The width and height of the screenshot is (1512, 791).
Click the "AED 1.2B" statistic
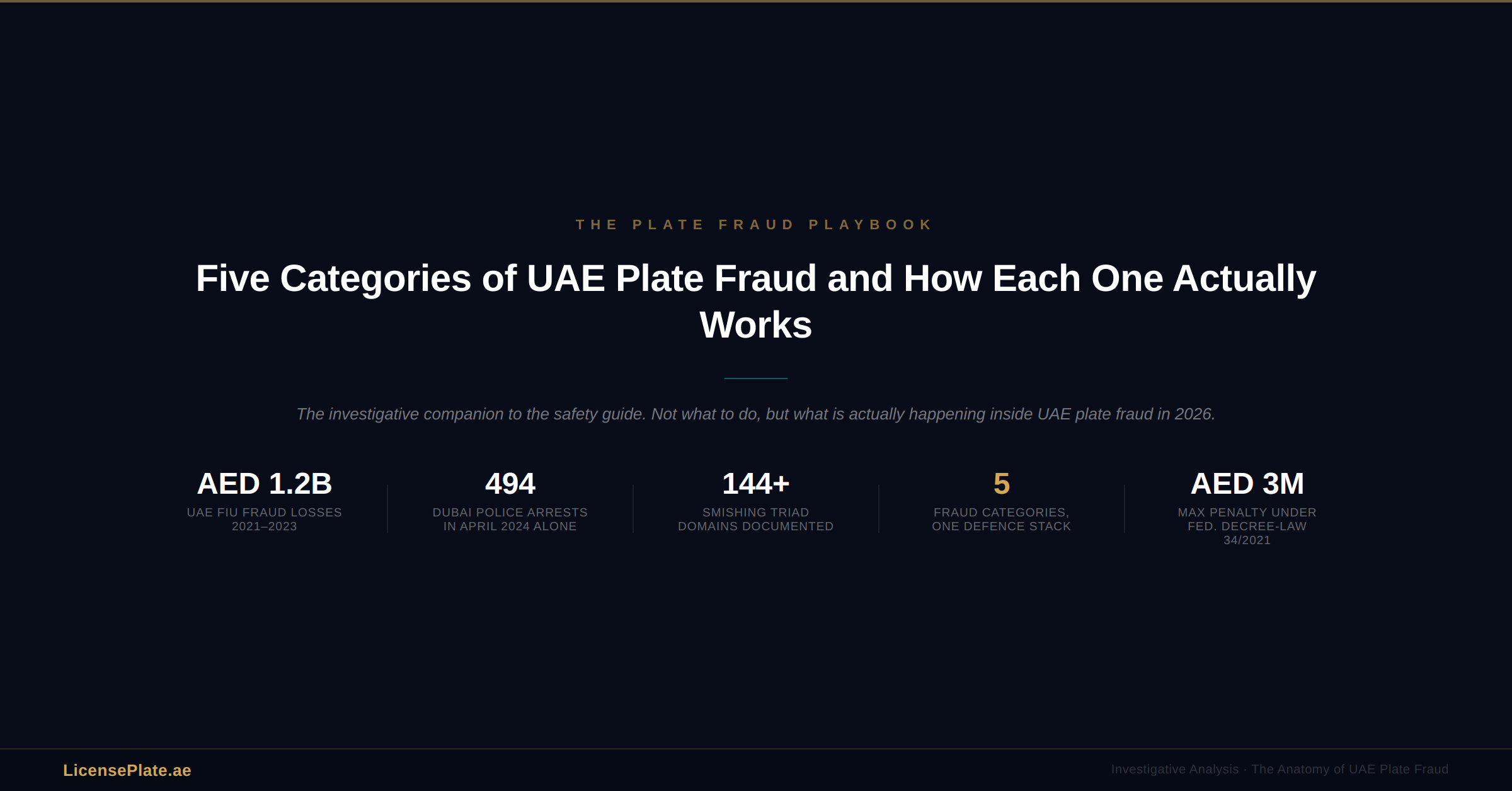click(264, 484)
